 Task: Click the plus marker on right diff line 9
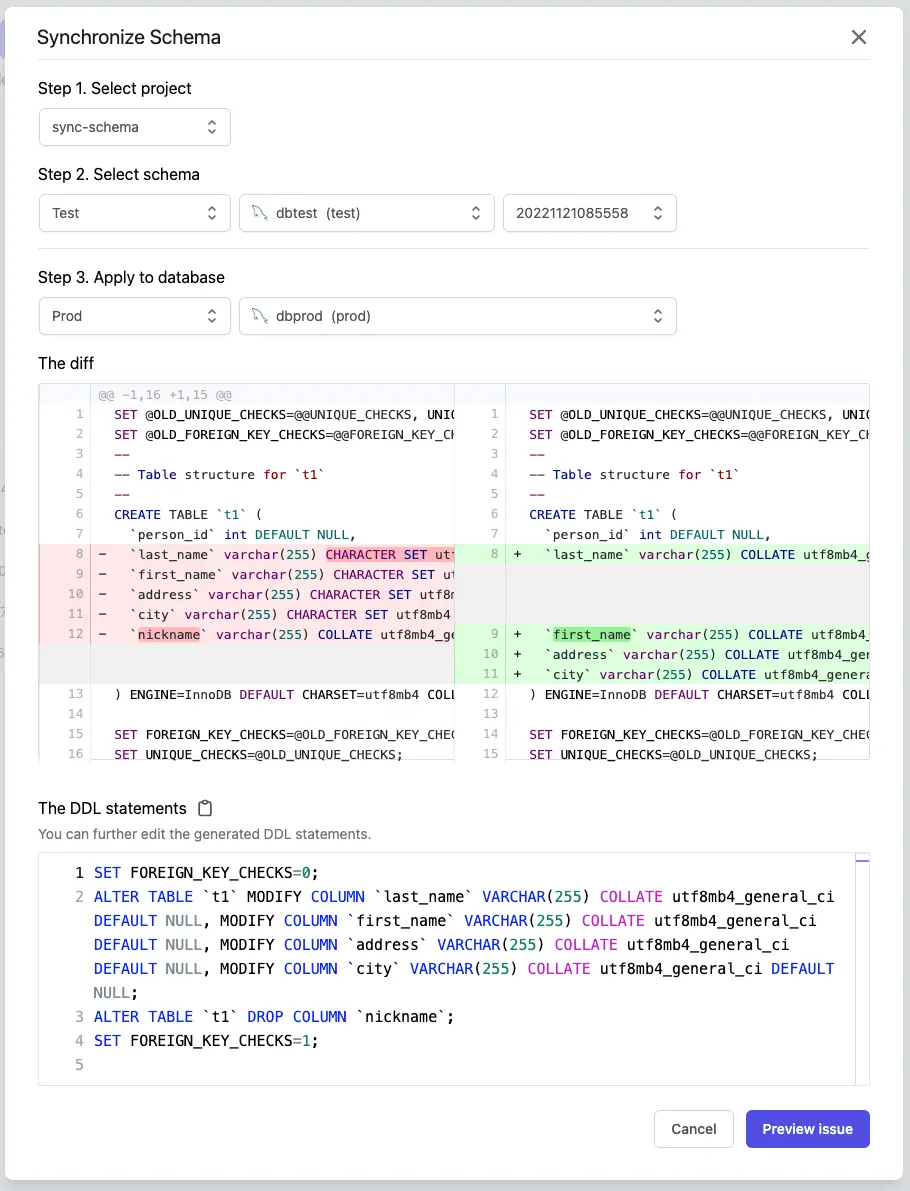click(x=517, y=634)
